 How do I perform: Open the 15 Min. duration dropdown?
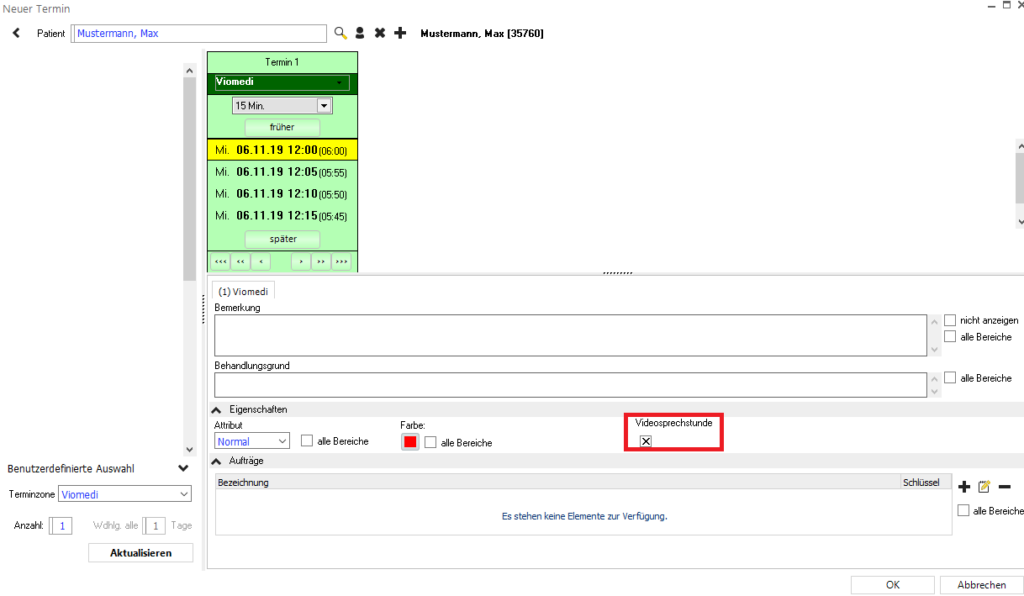coord(323,106)
